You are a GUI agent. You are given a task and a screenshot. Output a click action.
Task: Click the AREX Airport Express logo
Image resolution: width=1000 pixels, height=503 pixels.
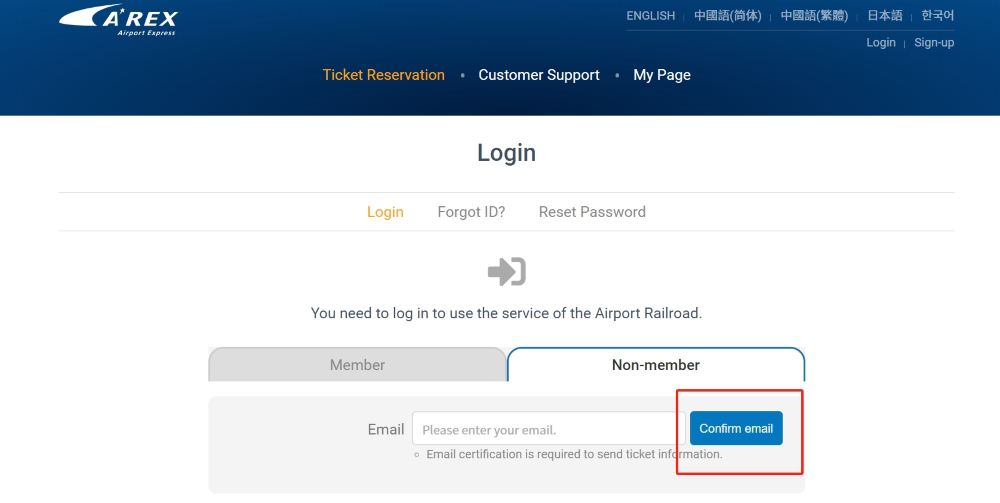(x=118, y=20)
